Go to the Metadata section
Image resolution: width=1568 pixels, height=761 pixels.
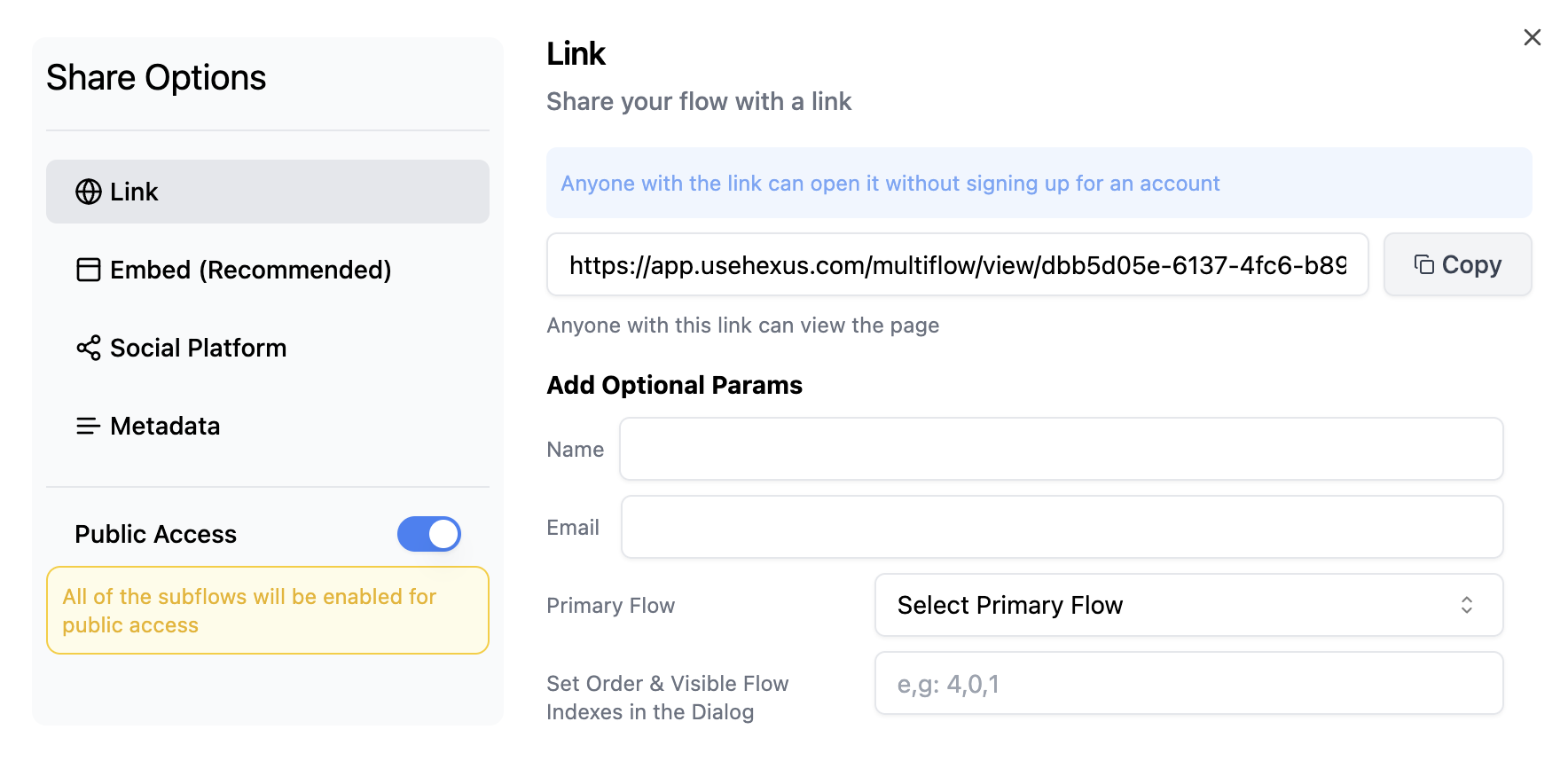[268, 426]
